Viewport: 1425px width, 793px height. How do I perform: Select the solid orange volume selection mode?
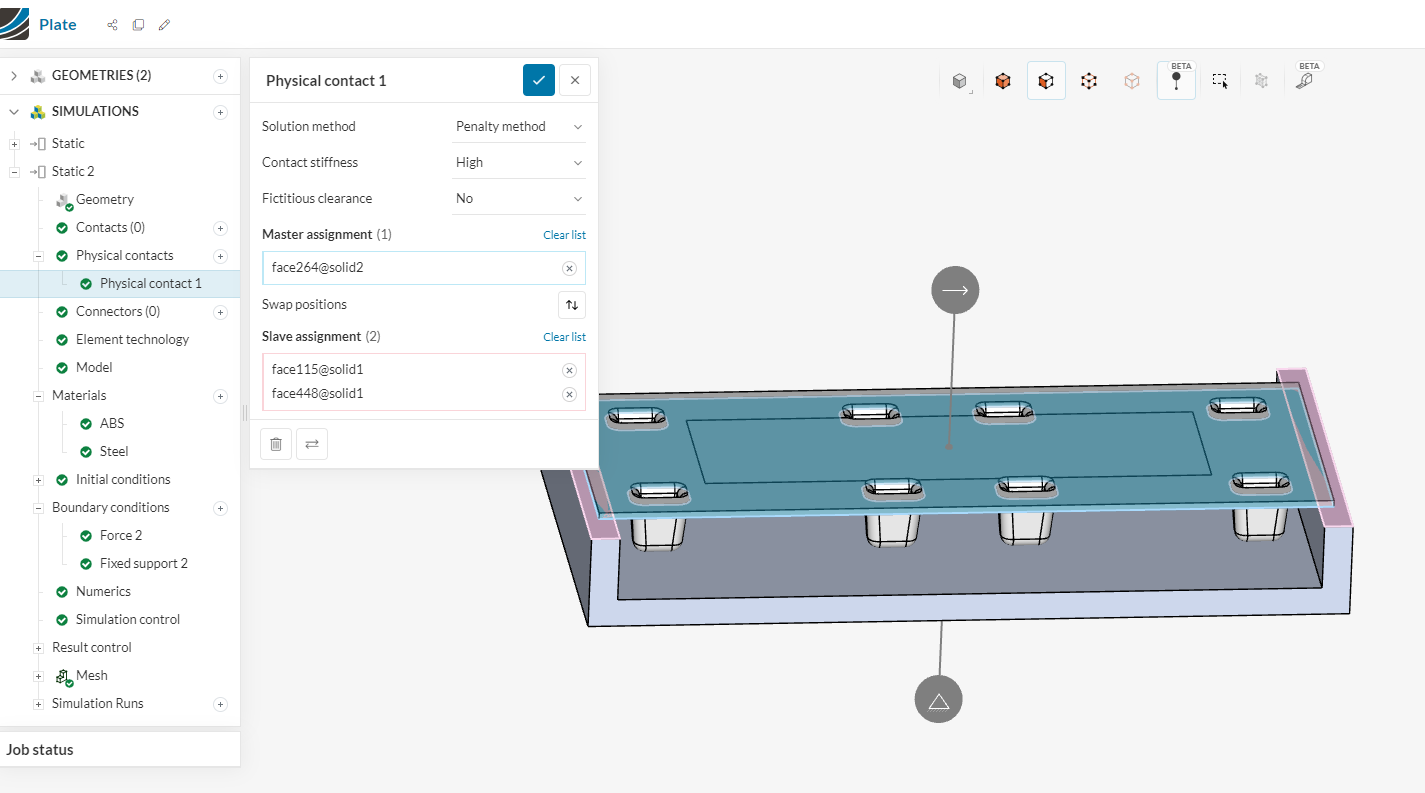coord(1003,81)
